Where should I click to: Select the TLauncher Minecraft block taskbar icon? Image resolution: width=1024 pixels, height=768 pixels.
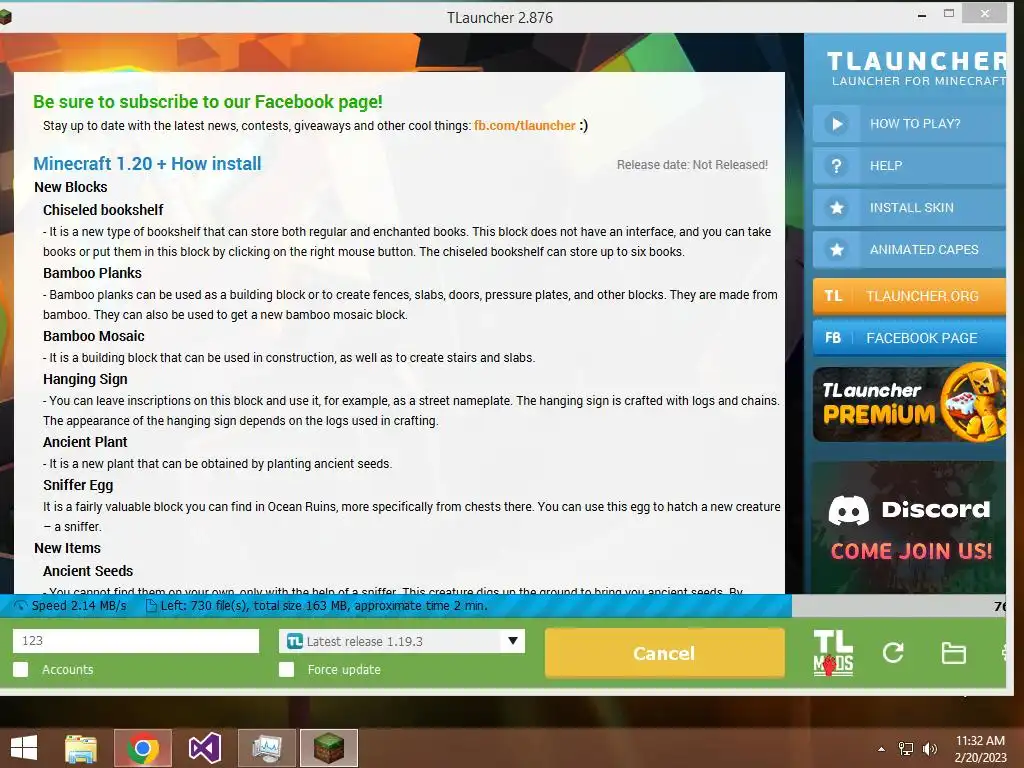pyautogui.click(x=329, y=748)
